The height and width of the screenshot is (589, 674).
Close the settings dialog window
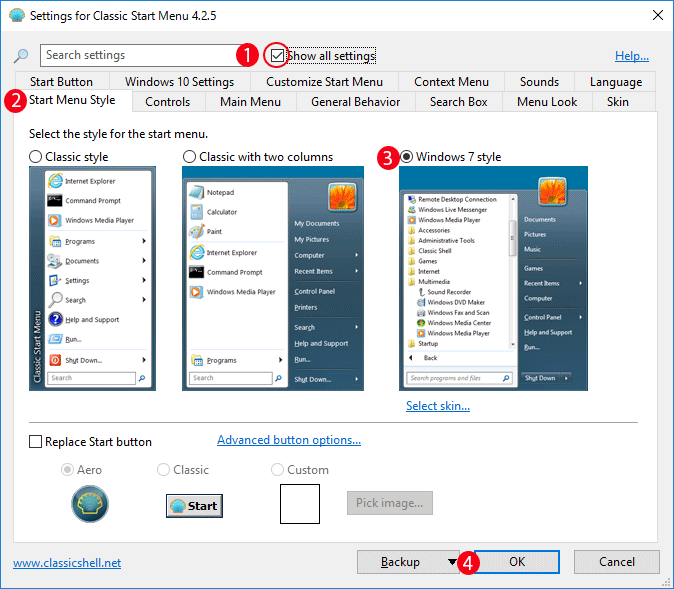click(x=658, y=15)
